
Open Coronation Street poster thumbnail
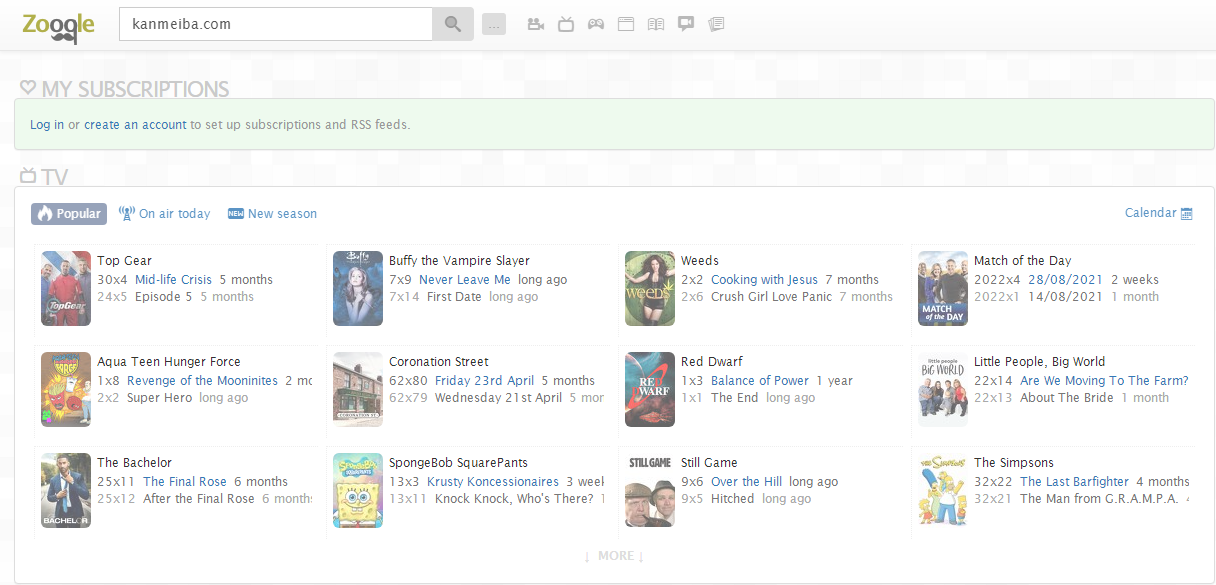(358, 389)
